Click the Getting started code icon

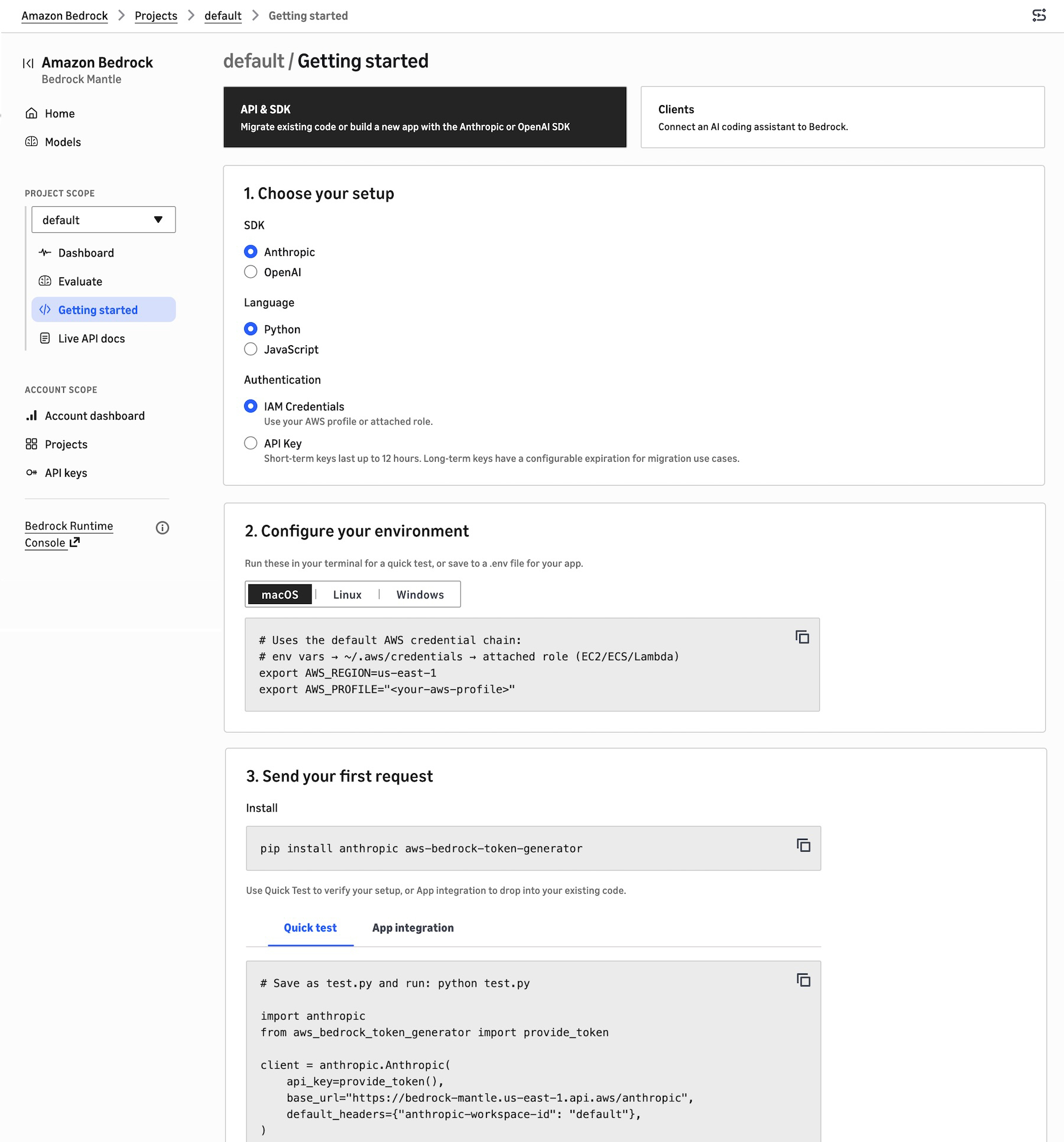[x=45, y=310]
